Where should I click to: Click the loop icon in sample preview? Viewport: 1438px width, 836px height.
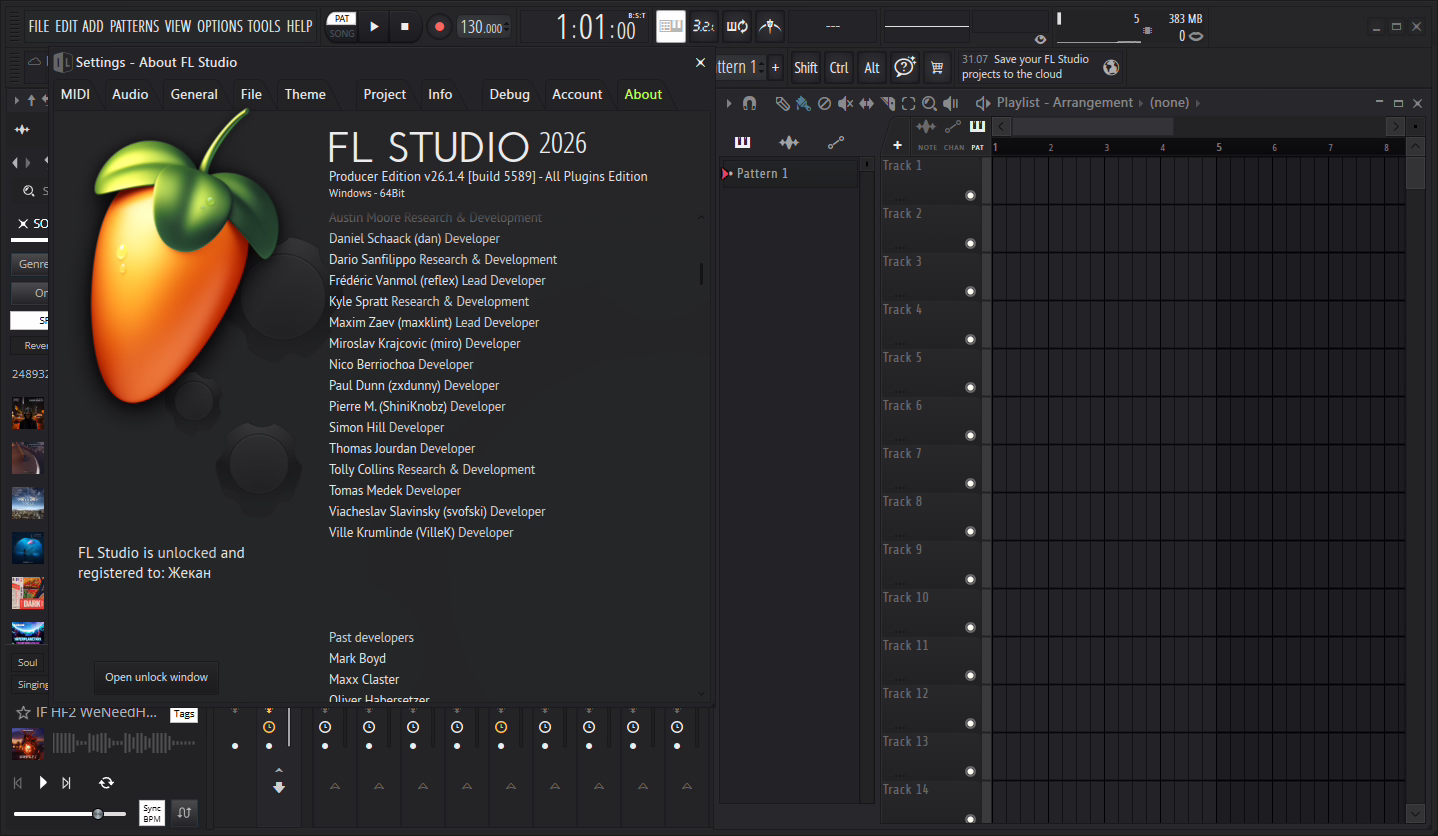(106, 782)
